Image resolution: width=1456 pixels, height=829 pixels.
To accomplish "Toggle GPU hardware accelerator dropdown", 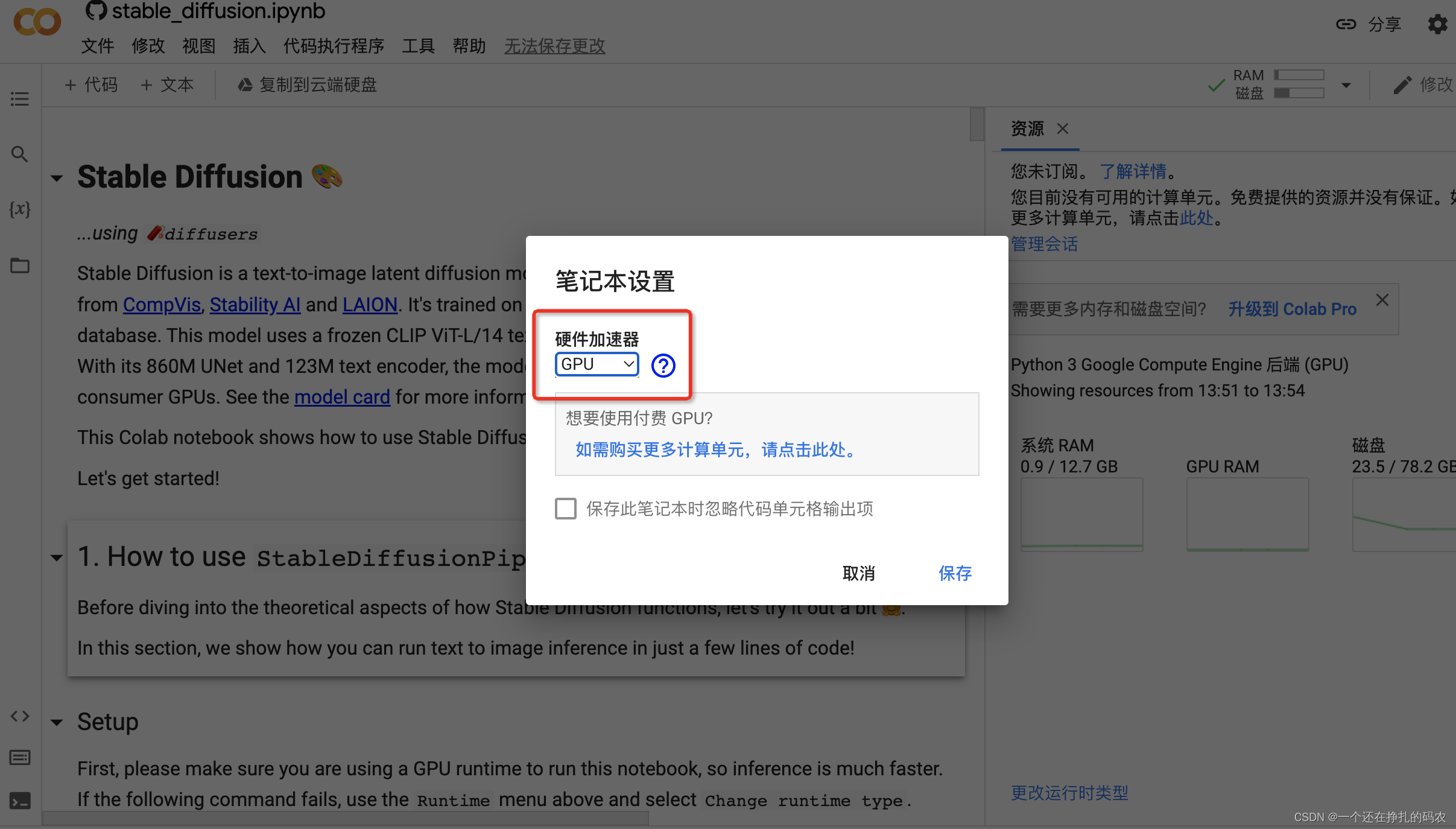I will (597, 364).
